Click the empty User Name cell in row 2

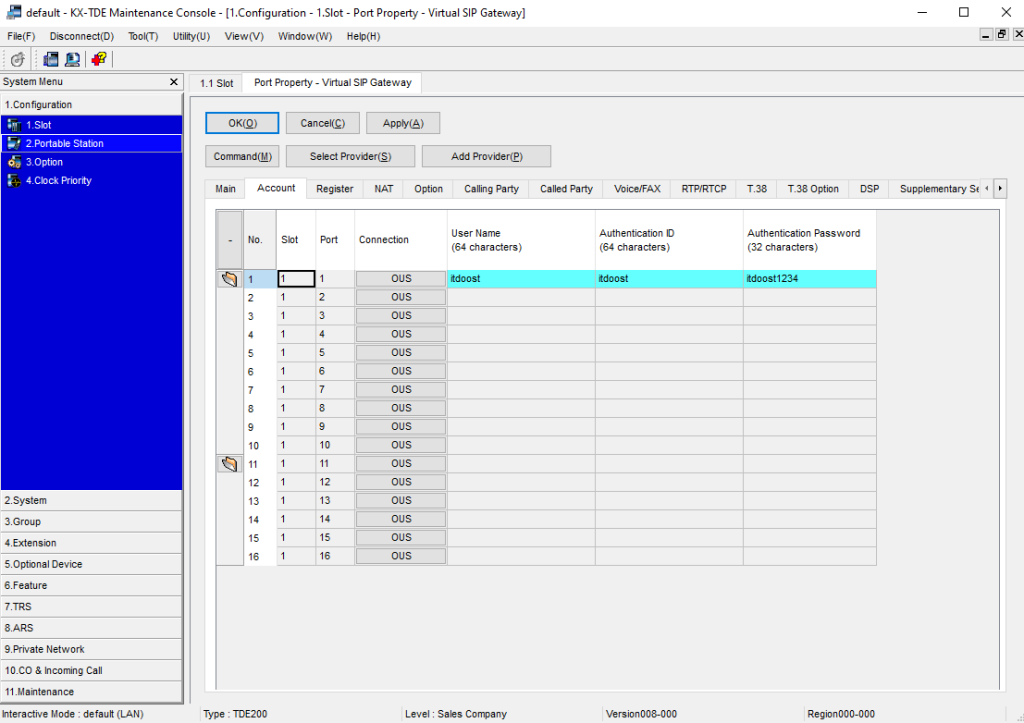pyautogui.click(x=521, y=297)
